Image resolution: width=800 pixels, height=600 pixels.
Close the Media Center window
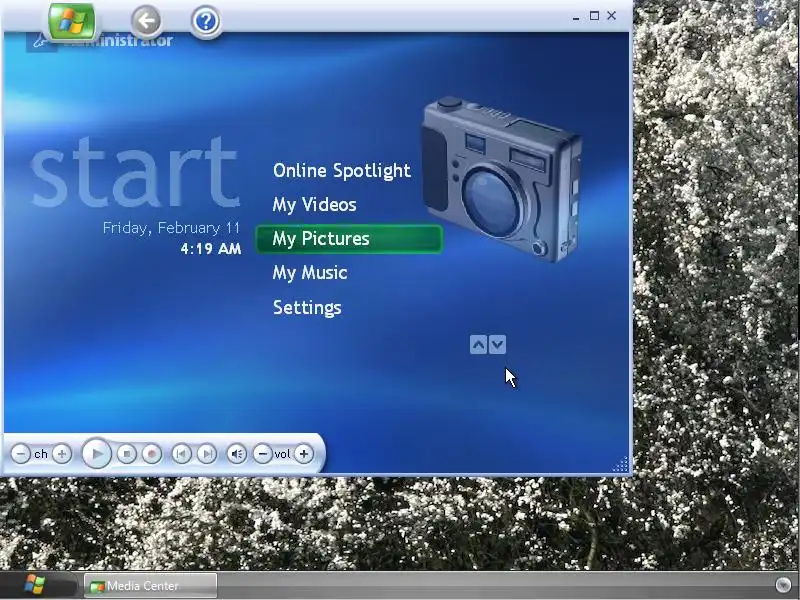pos(611,16)
